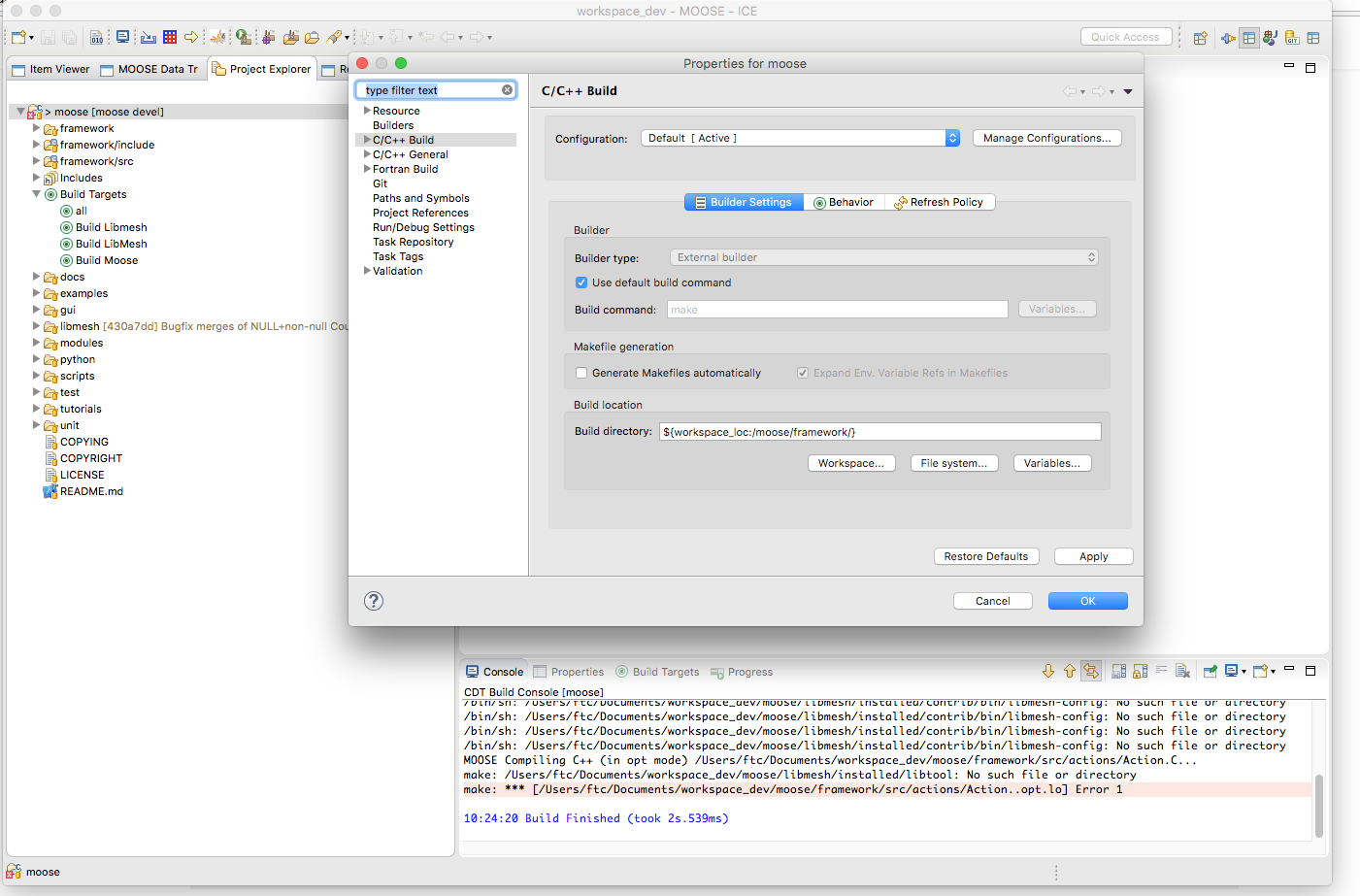This screenshot has width=1360, height=896.
Task: Expand the Validation category
Action: [x=367, y=271]
